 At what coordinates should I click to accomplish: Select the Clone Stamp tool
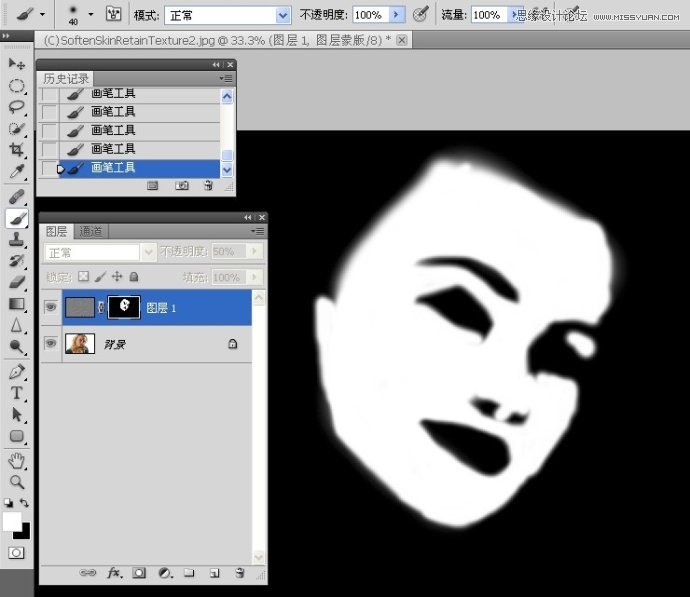[x=17, y=240]
